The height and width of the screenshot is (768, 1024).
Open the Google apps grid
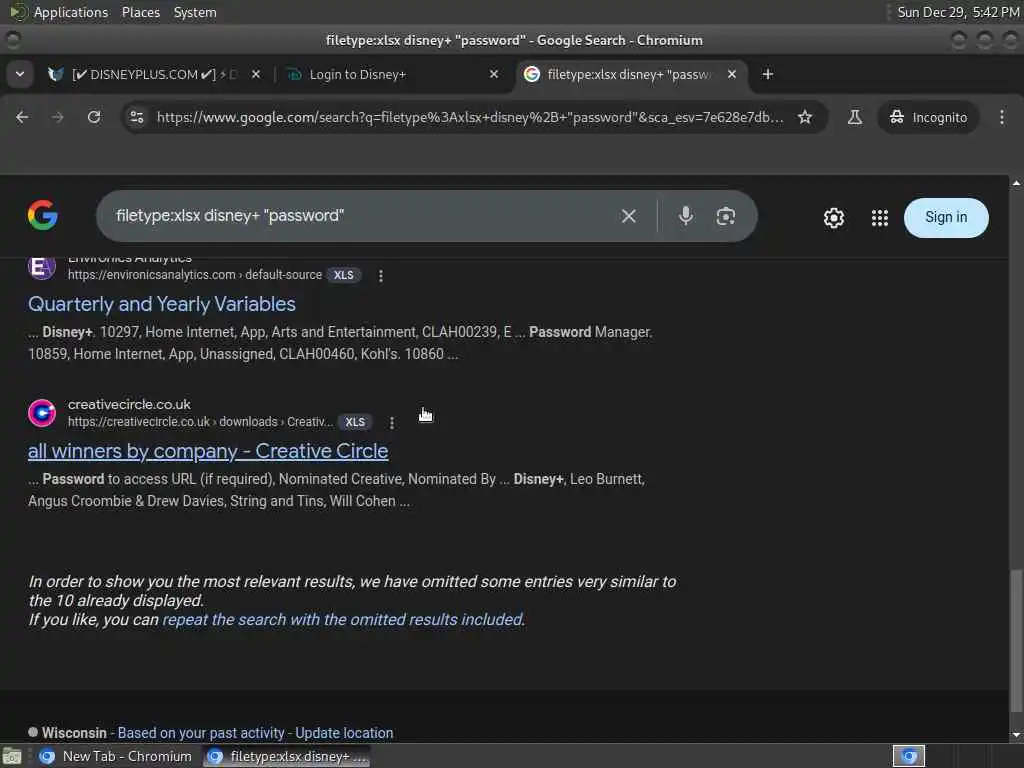click(x=880, y=217)
